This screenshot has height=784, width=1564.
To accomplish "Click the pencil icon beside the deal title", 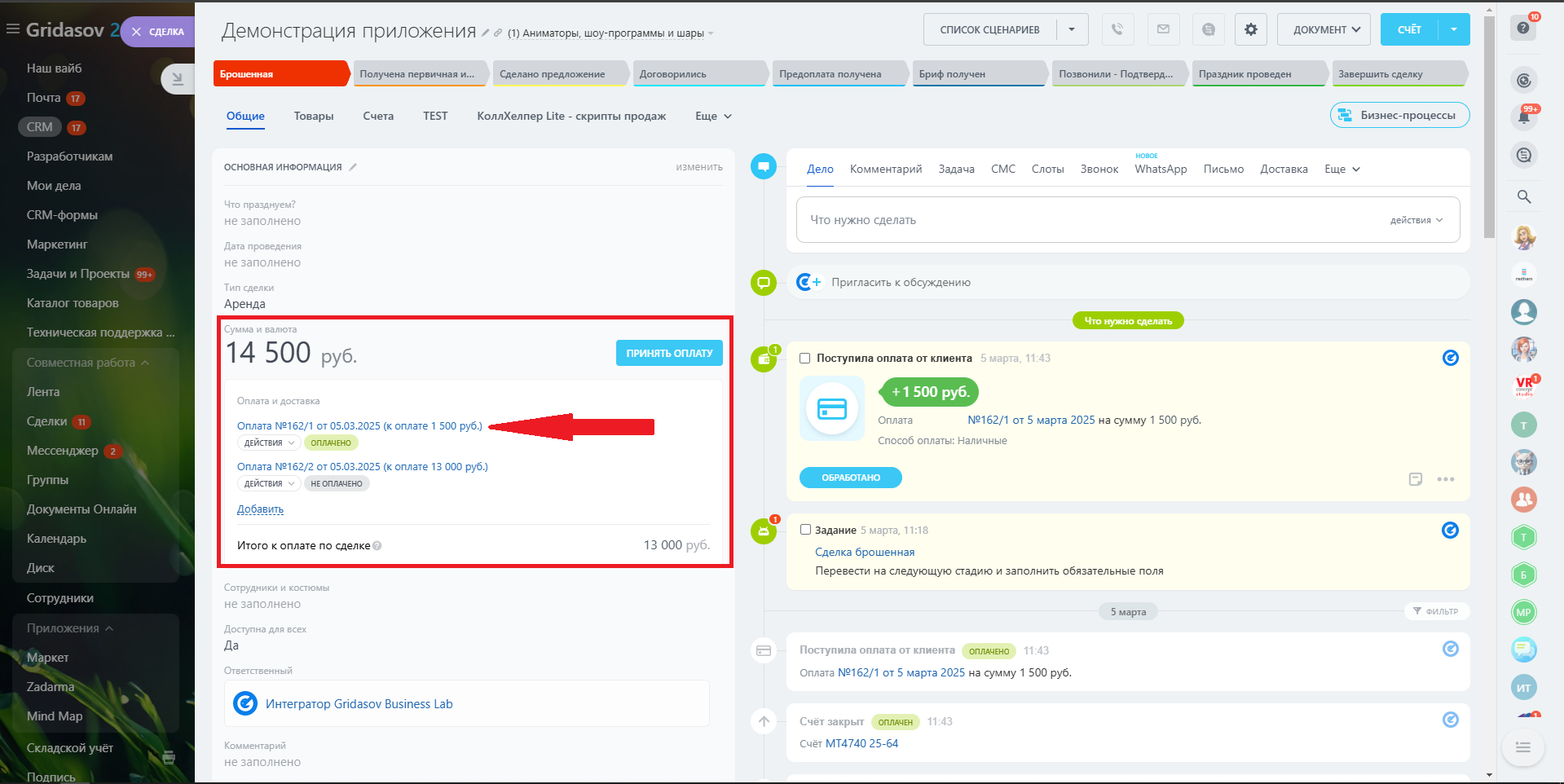I will 486,33.
